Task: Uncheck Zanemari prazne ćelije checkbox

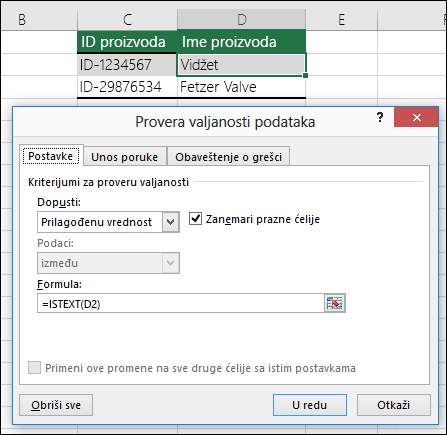Action: 195,219
